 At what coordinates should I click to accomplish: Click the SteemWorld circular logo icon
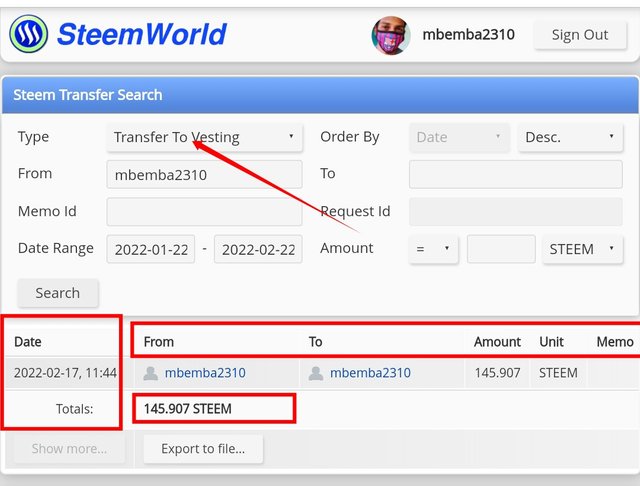(x=29, y=34)
